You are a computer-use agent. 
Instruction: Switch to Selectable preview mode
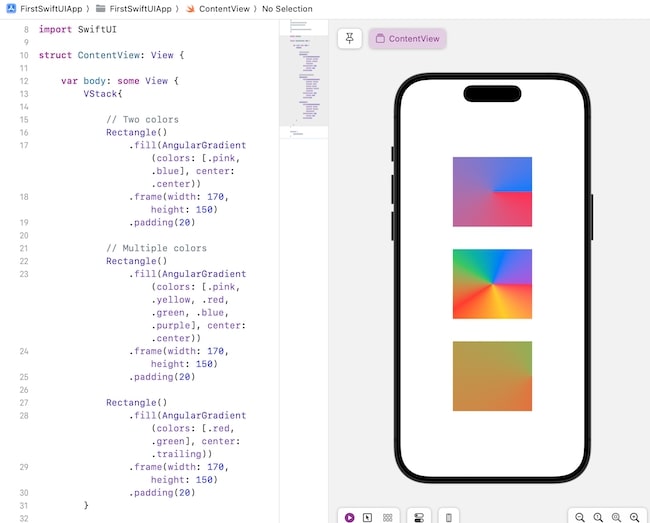coord(367,517)
